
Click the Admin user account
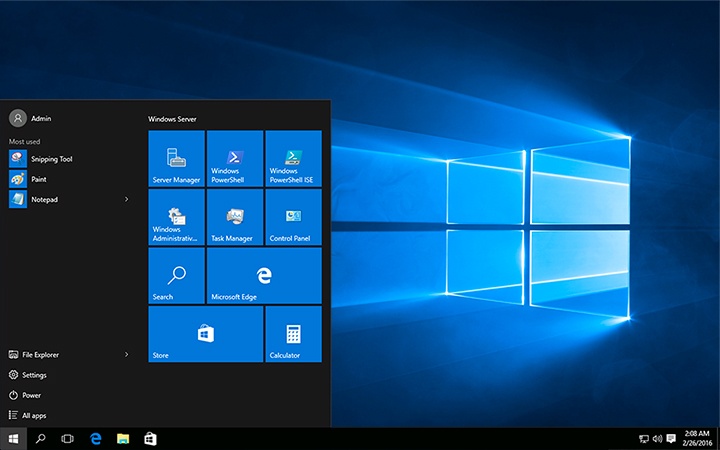pos(30,118)
